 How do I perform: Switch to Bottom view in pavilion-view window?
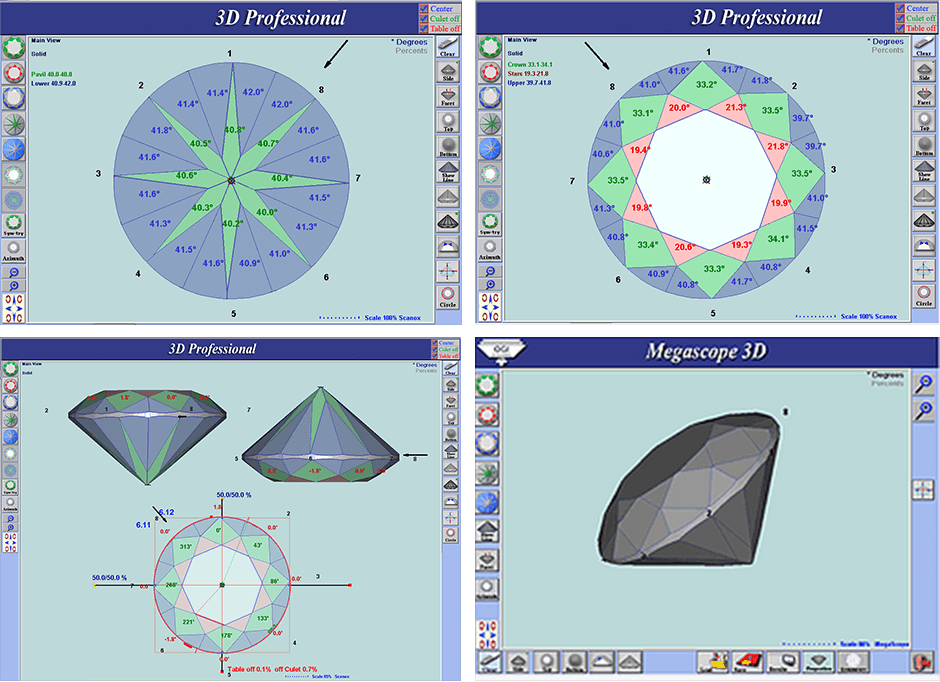coord(448,147)
